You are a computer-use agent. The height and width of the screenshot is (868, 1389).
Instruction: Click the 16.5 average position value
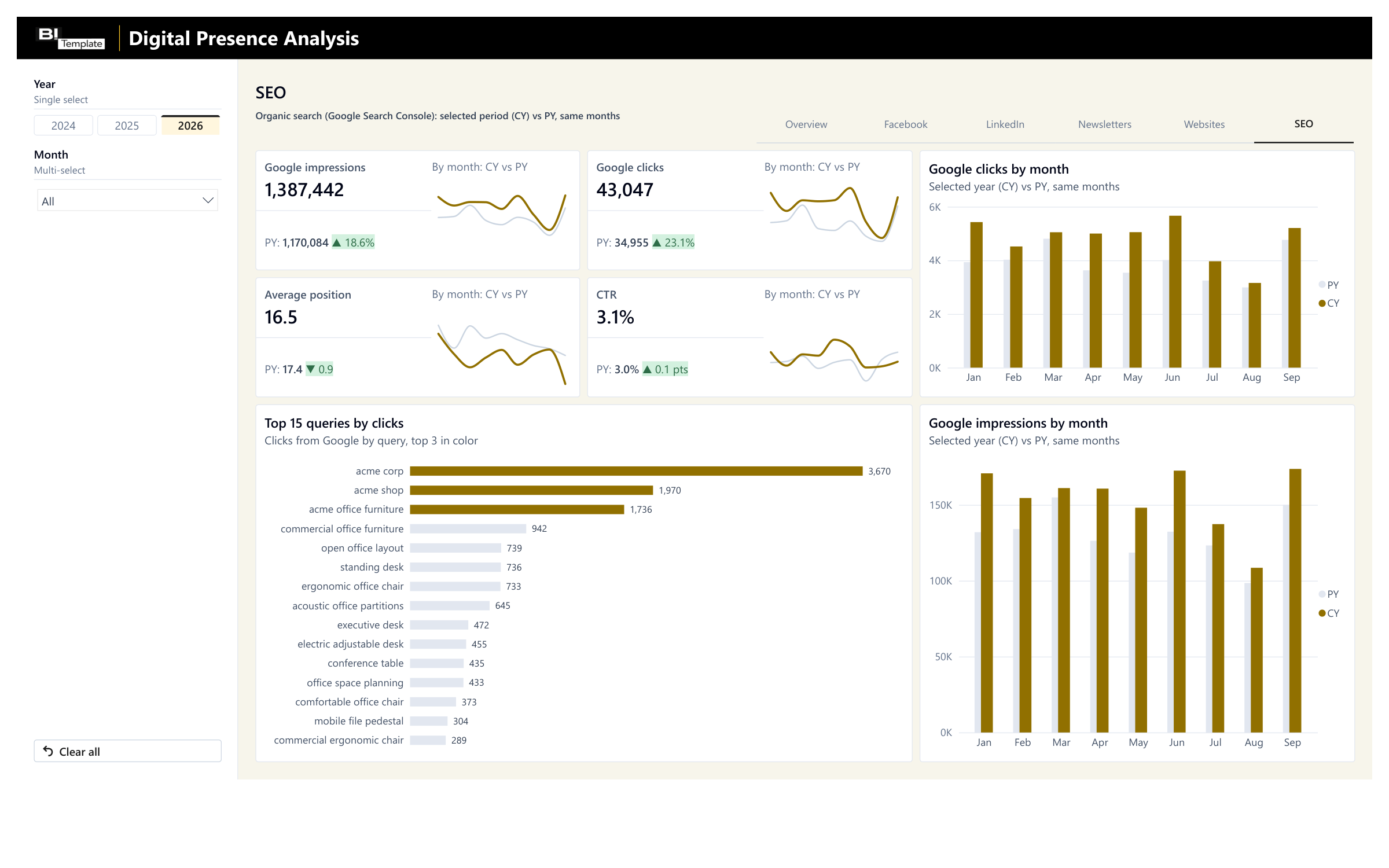tap(281, 317)
